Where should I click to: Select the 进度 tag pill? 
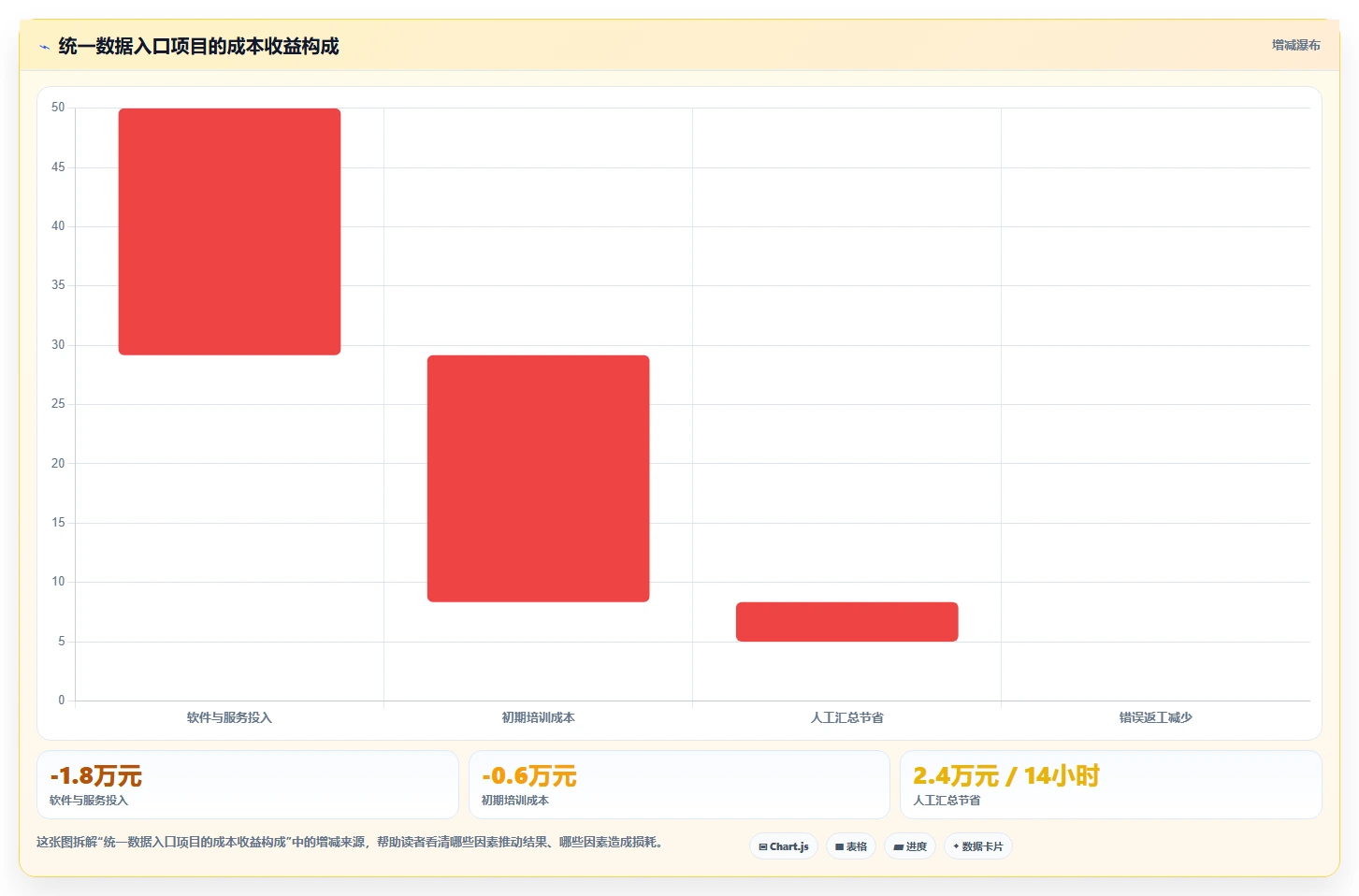[910, 846]
